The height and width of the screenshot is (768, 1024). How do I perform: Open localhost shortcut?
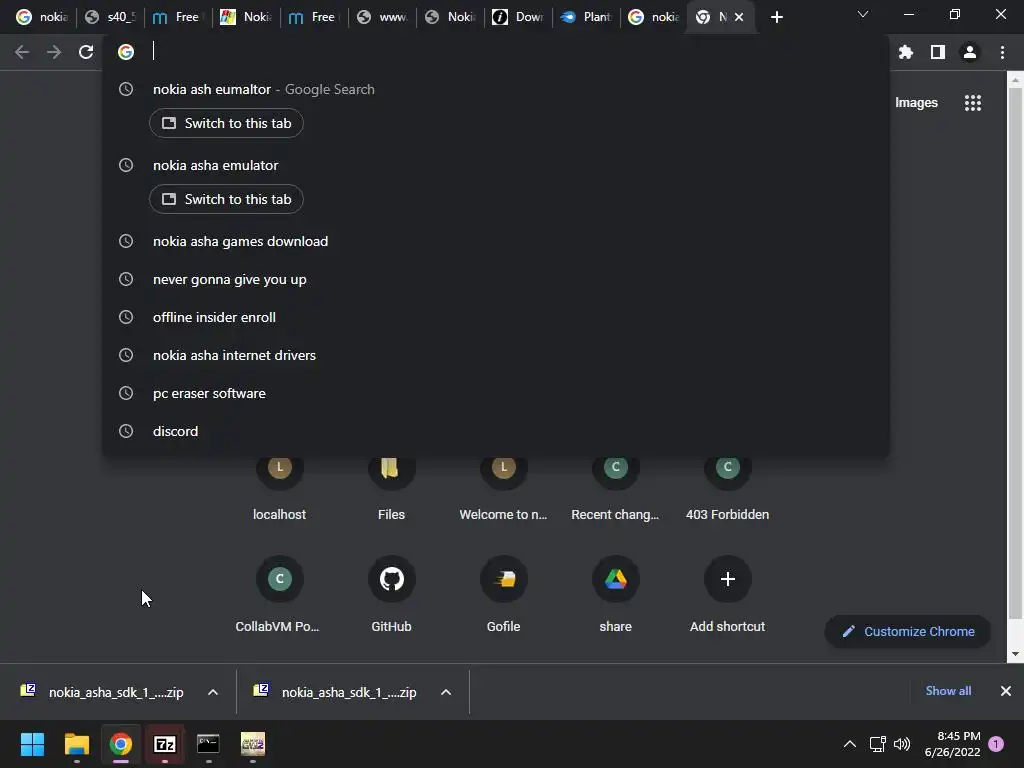280,488
